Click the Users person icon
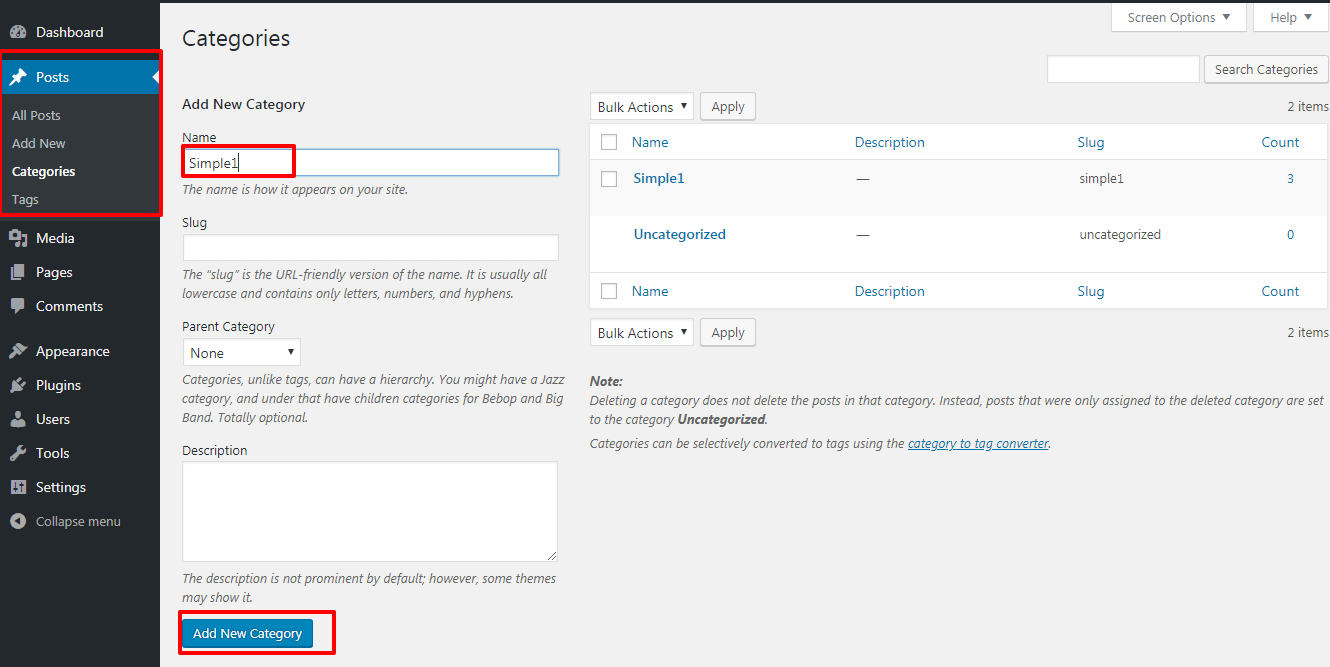Image resolution: width=1330 pixels, height=667 pixels. coord(18,419)
